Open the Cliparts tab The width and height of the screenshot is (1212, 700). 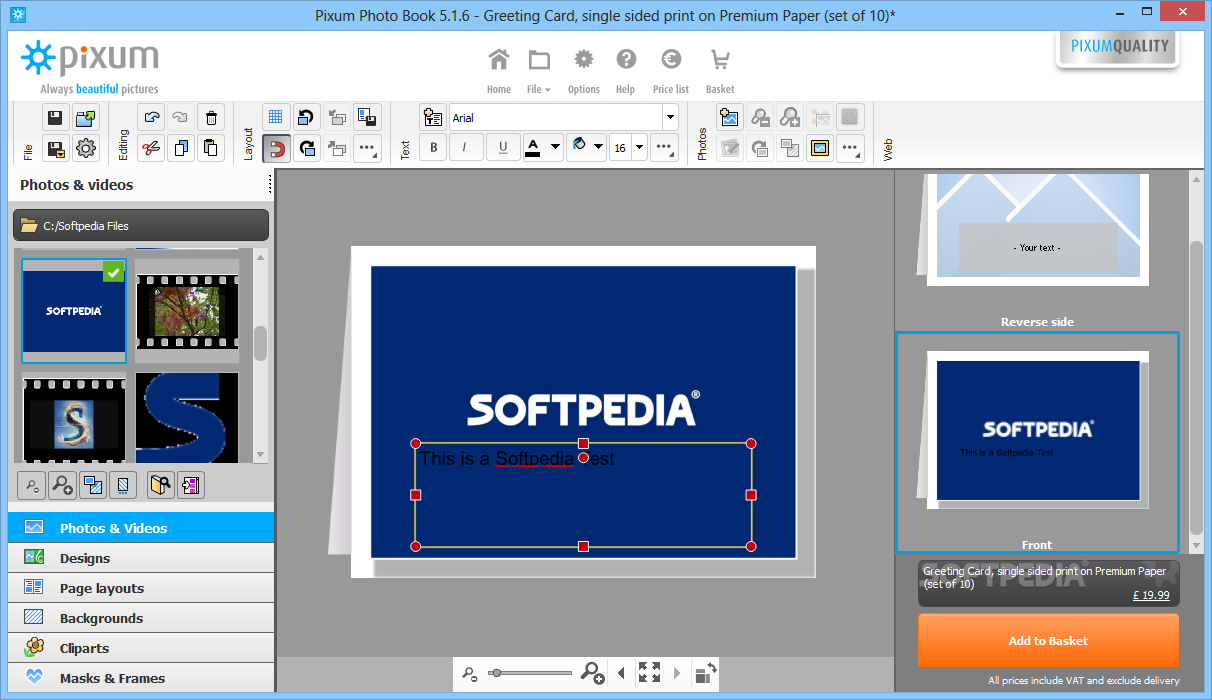141,648
